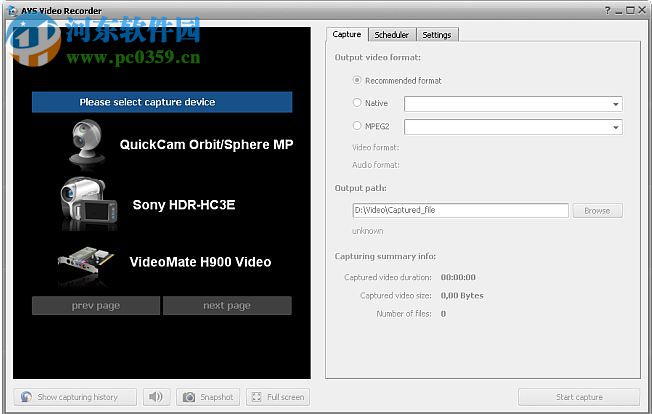Select the QuickCam webcam device icon
This screenshot has width=652, height=414.
click(87, 144)
